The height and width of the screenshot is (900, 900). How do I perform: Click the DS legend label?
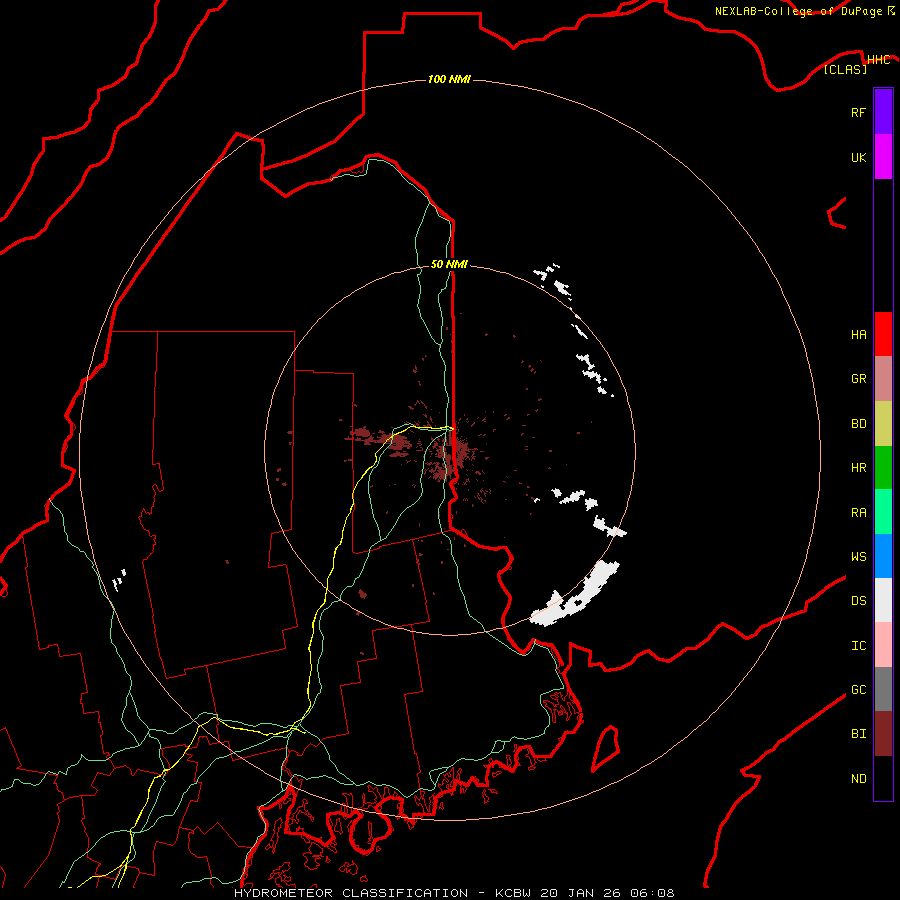click(858, 601)
